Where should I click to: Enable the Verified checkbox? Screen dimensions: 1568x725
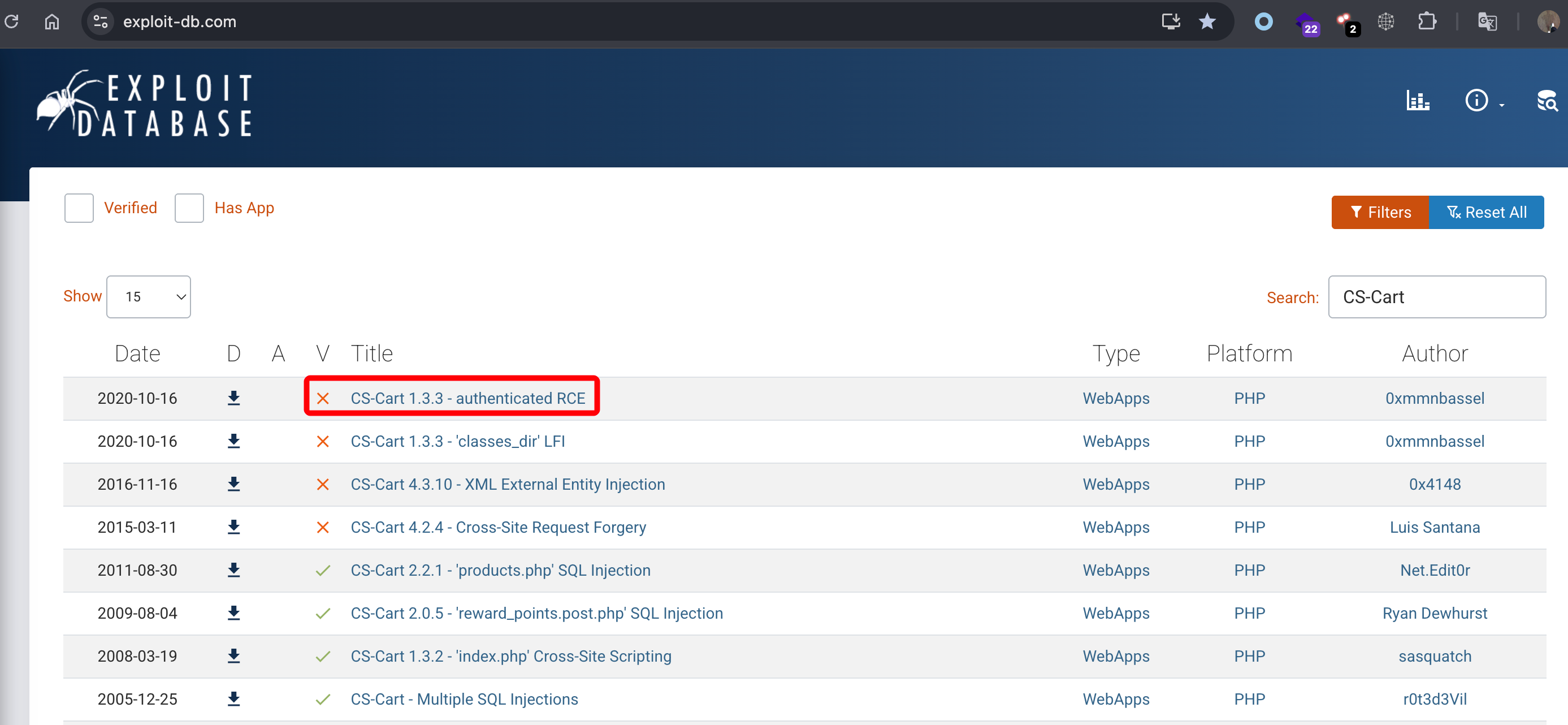[x=79, y=208]
